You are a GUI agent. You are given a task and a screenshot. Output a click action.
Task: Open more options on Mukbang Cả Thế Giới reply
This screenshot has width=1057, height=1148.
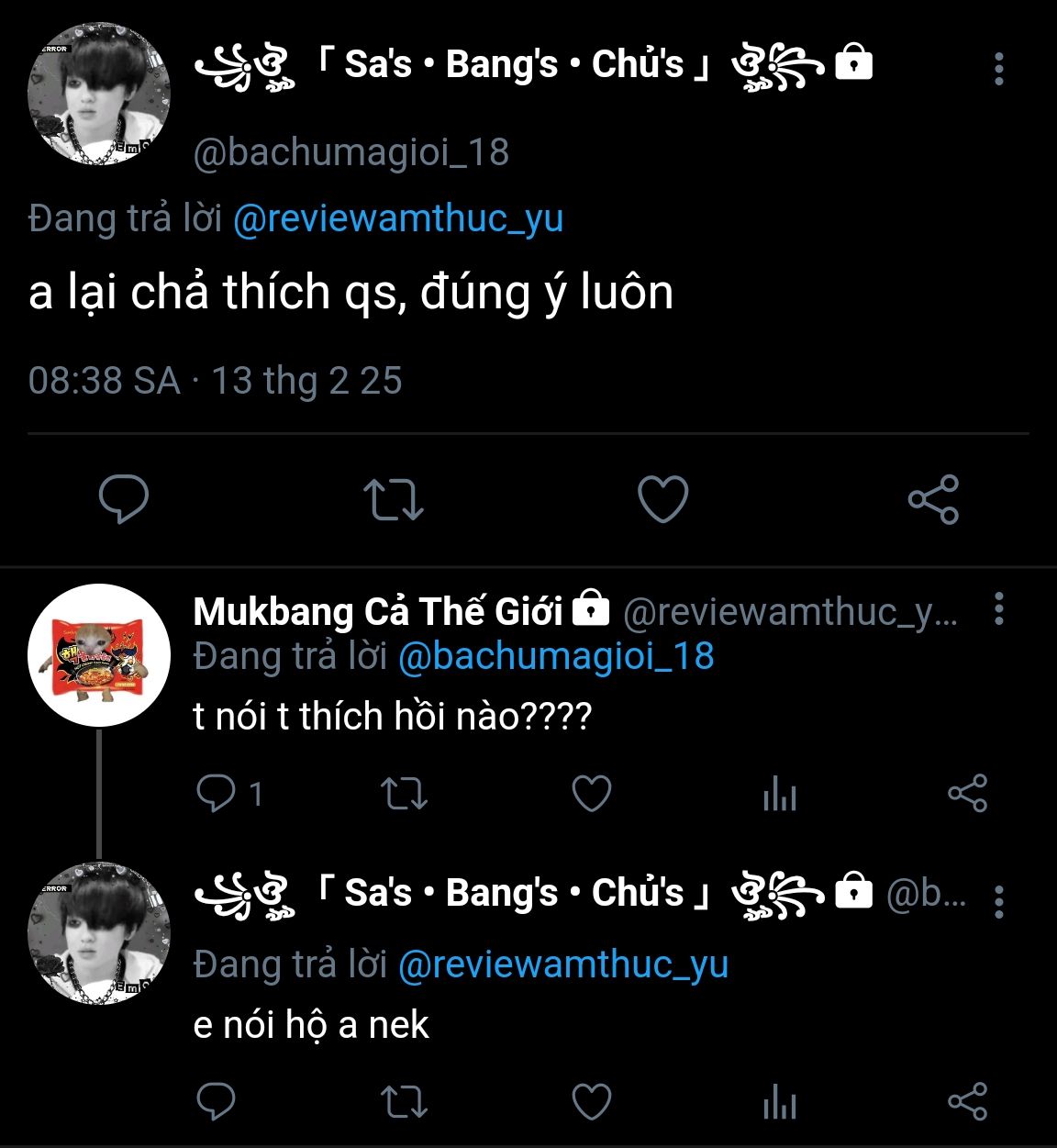[x=999, y=608]
